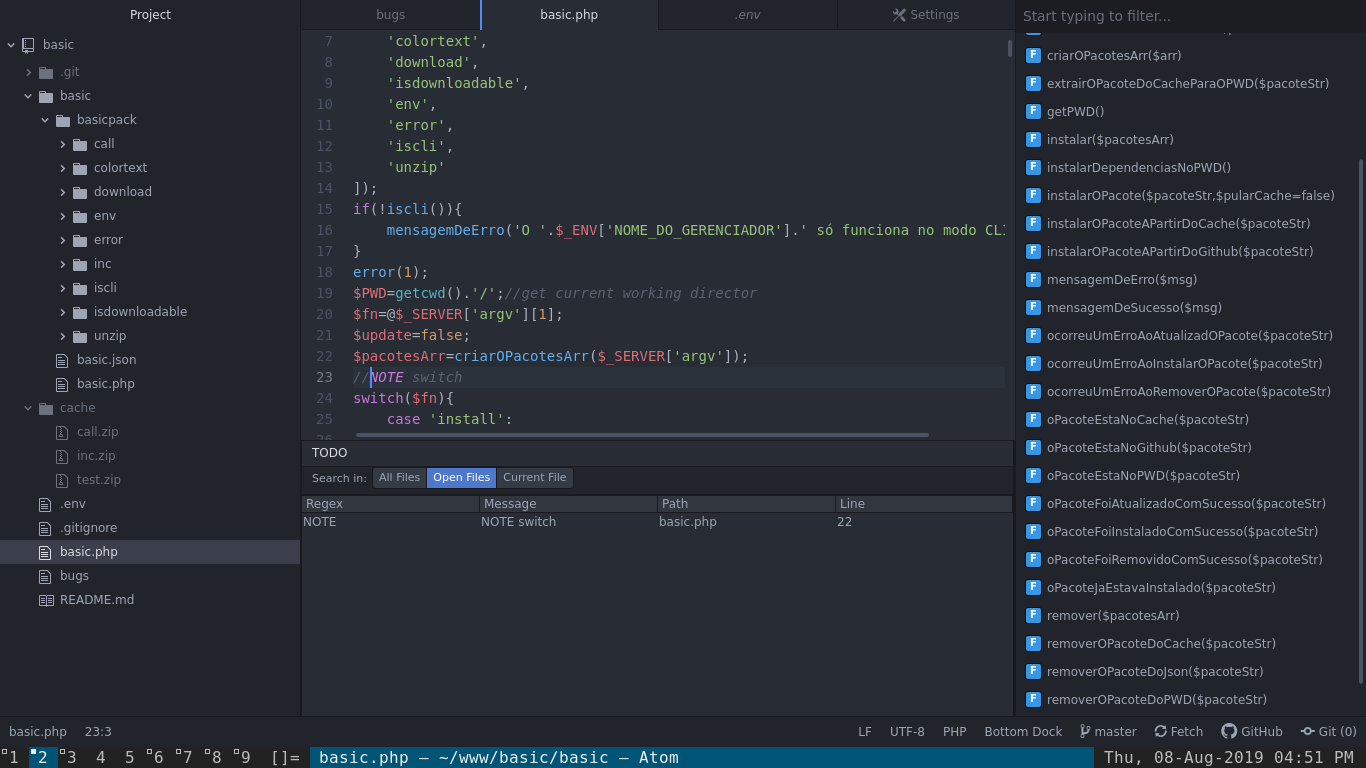The image size is (1366, 768).
Task: Open the NOTE switch row in TODO table
Action: coord(657,522)
